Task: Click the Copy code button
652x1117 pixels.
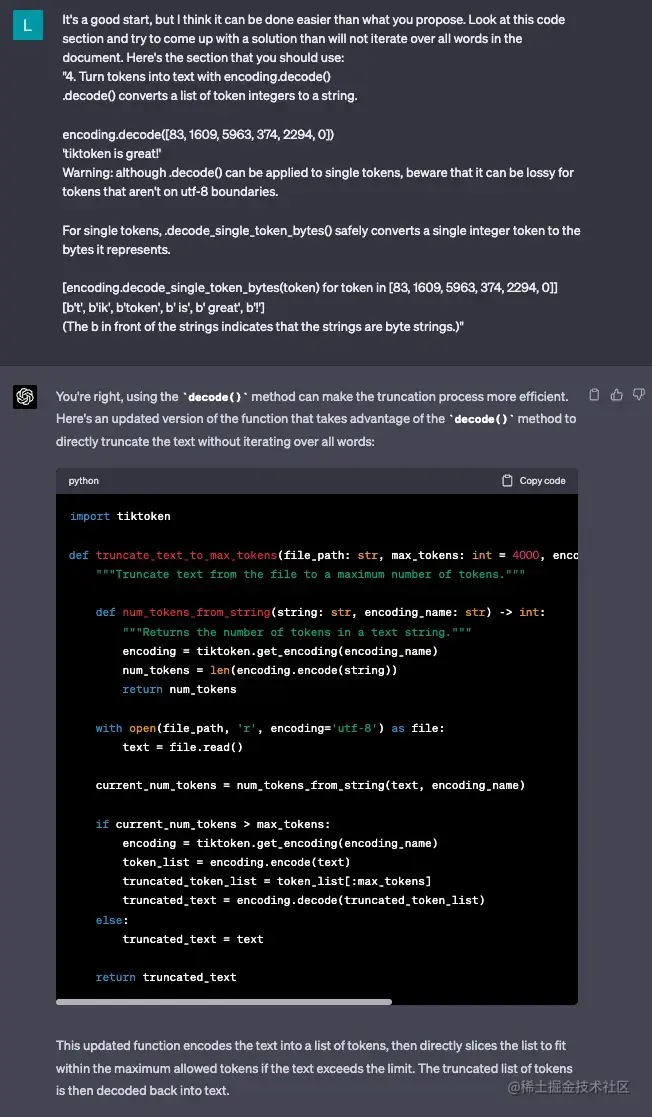Action: (x=534, y=481)
